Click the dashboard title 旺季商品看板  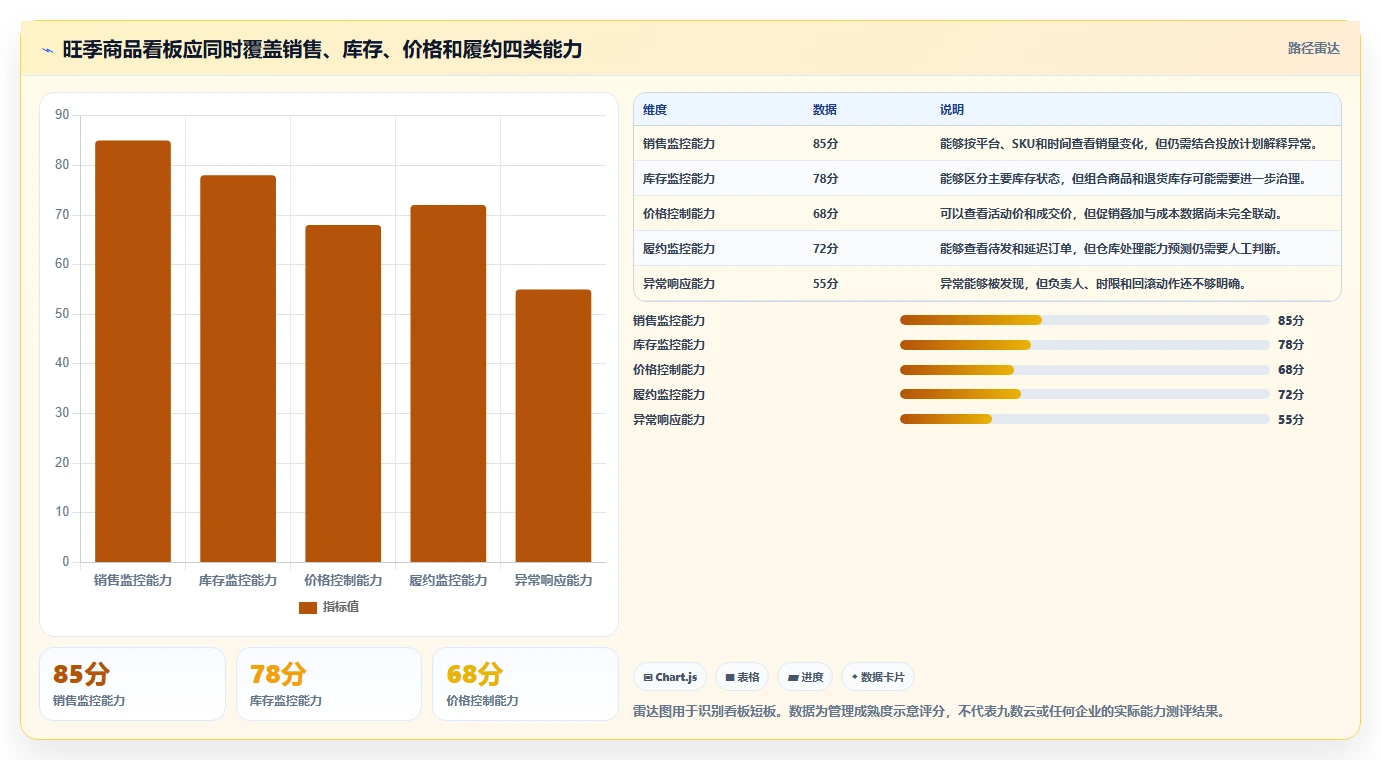[322, 49]
